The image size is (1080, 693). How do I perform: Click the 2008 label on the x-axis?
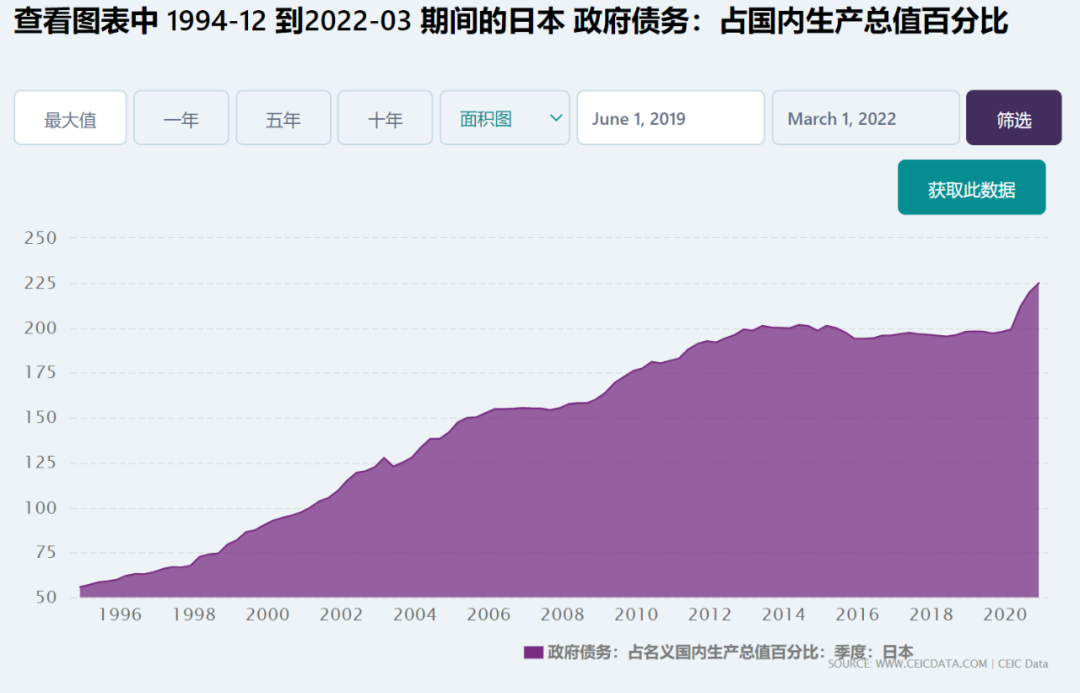click(563, 614)
